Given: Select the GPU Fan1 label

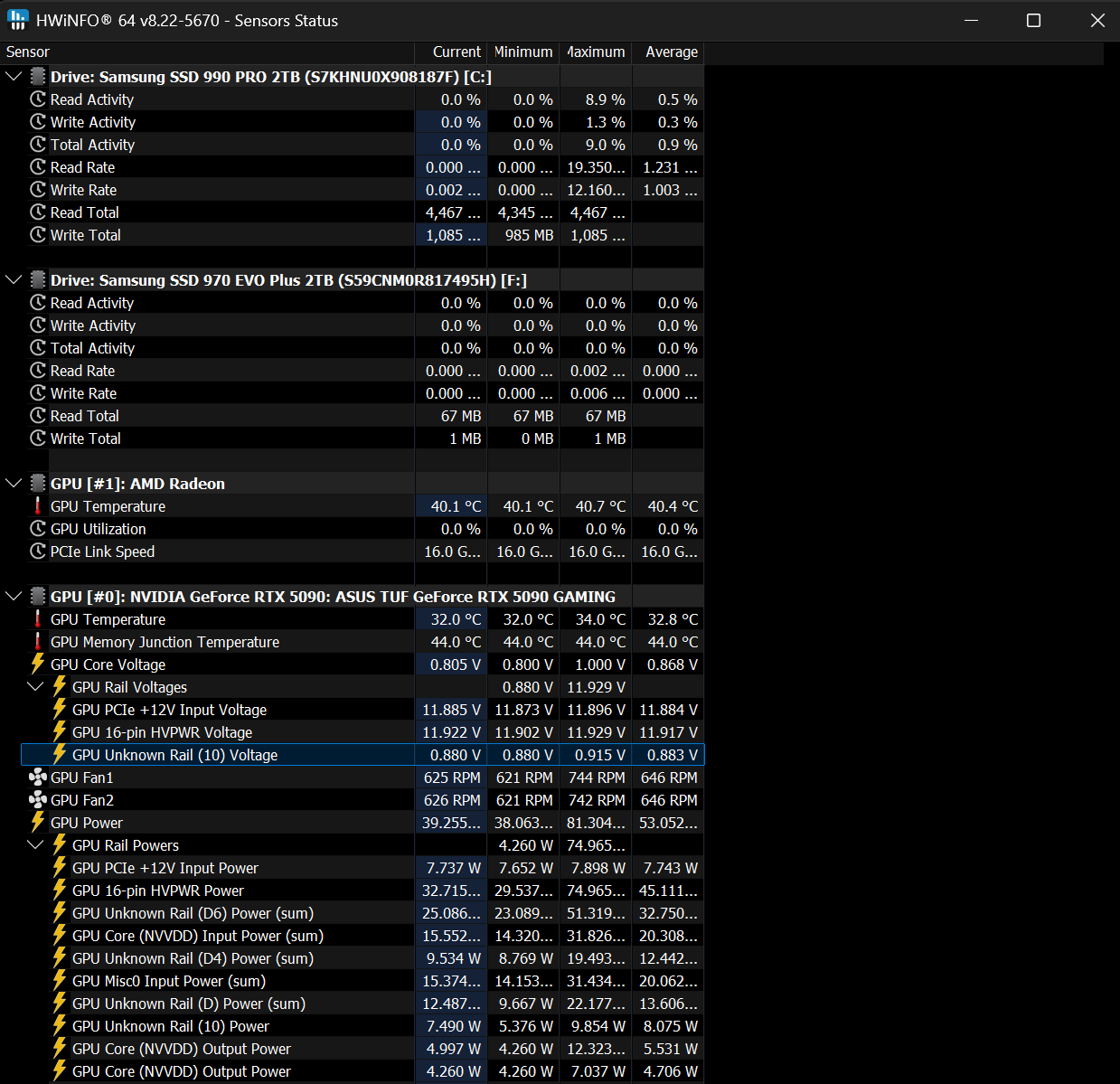Looking at the screenshot, I should click(82, 778).
